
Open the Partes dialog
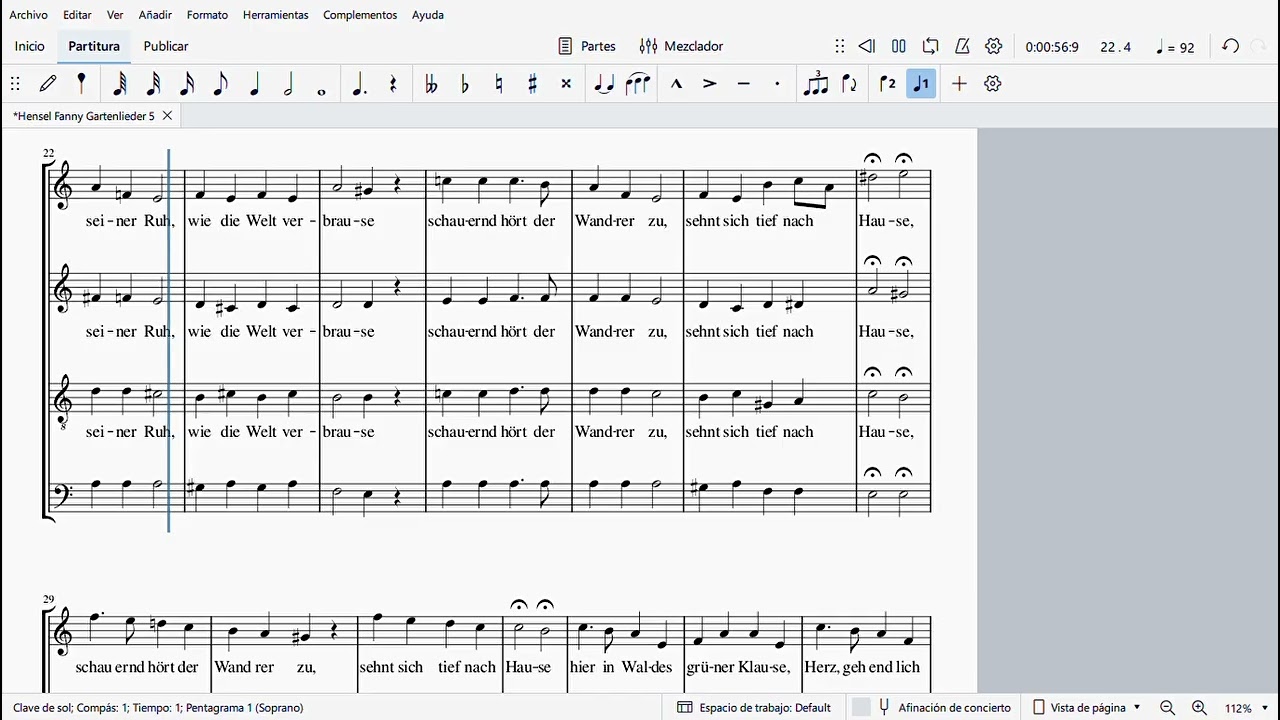pyautogui.click(x=587, y=46)
